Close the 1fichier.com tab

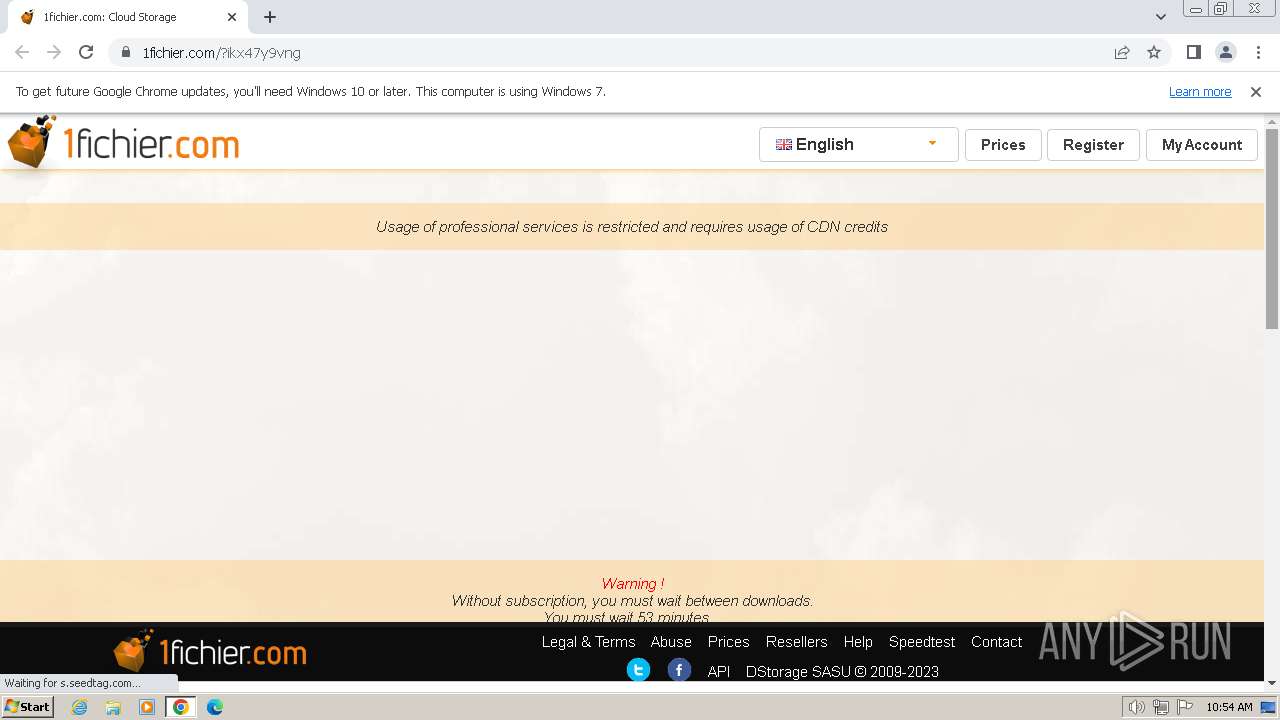pos(231,17)
